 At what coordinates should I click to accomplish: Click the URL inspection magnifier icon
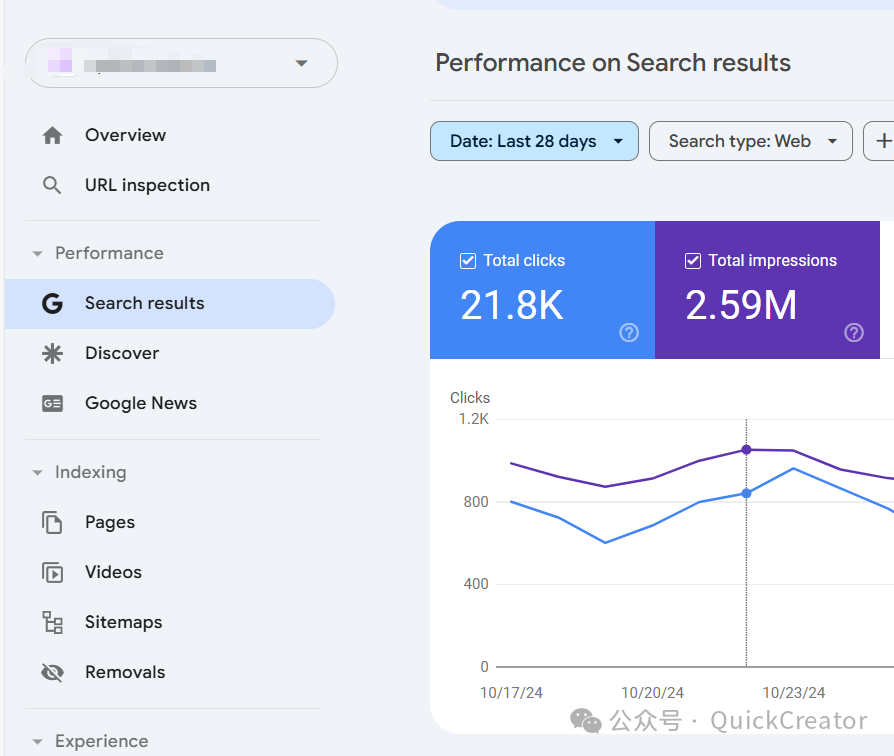point(53,186)
